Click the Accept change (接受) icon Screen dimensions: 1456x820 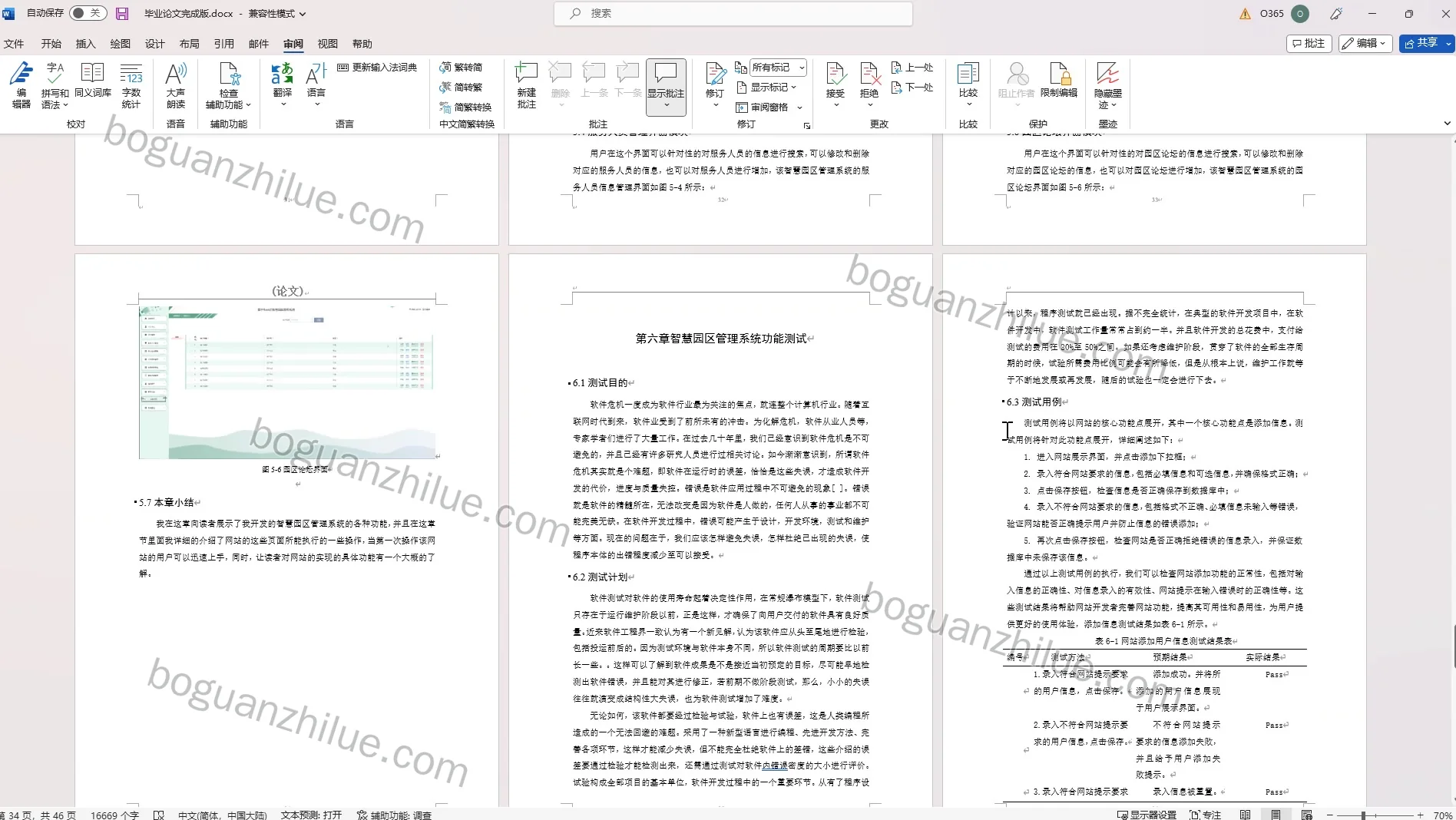[835, 74]
